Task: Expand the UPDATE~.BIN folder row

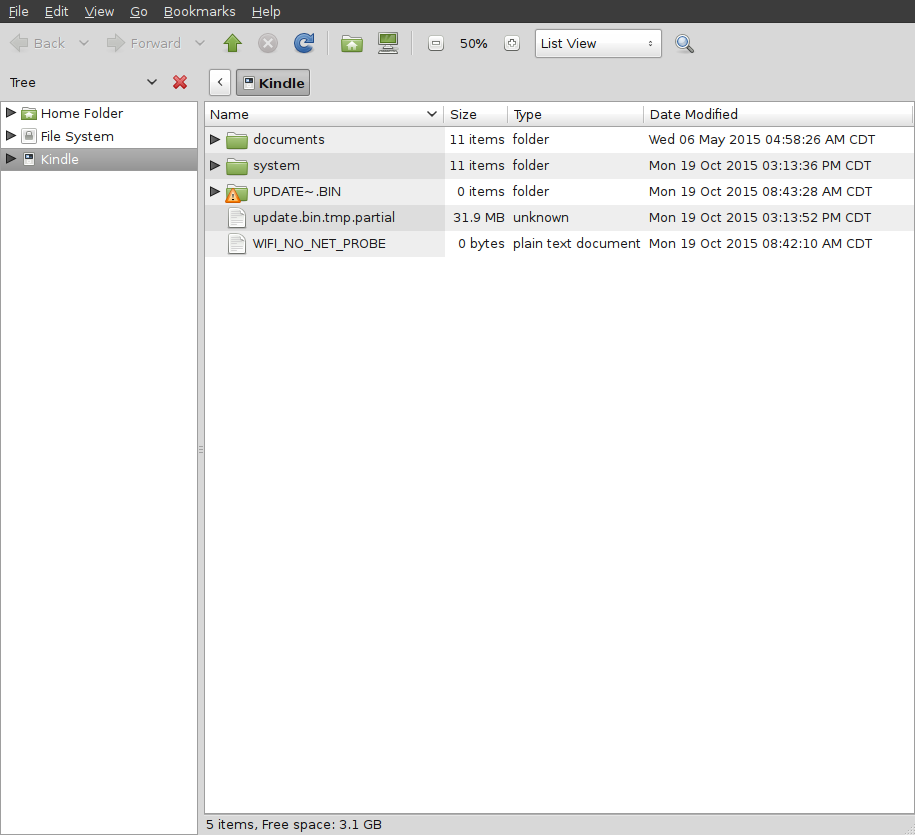Action: (x=215, y=191)
